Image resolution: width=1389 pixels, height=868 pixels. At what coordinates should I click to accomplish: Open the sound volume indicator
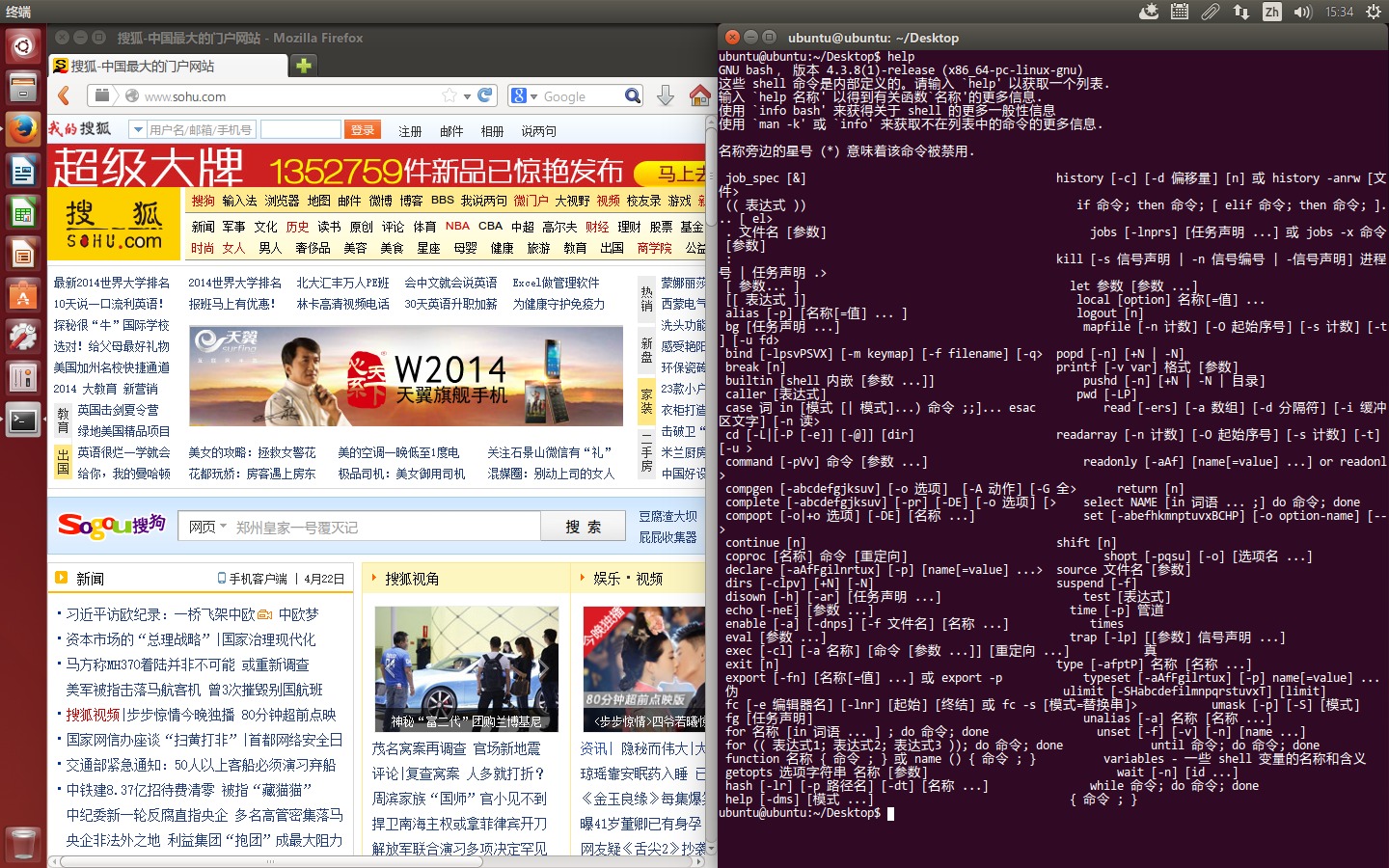[1303, 12]
